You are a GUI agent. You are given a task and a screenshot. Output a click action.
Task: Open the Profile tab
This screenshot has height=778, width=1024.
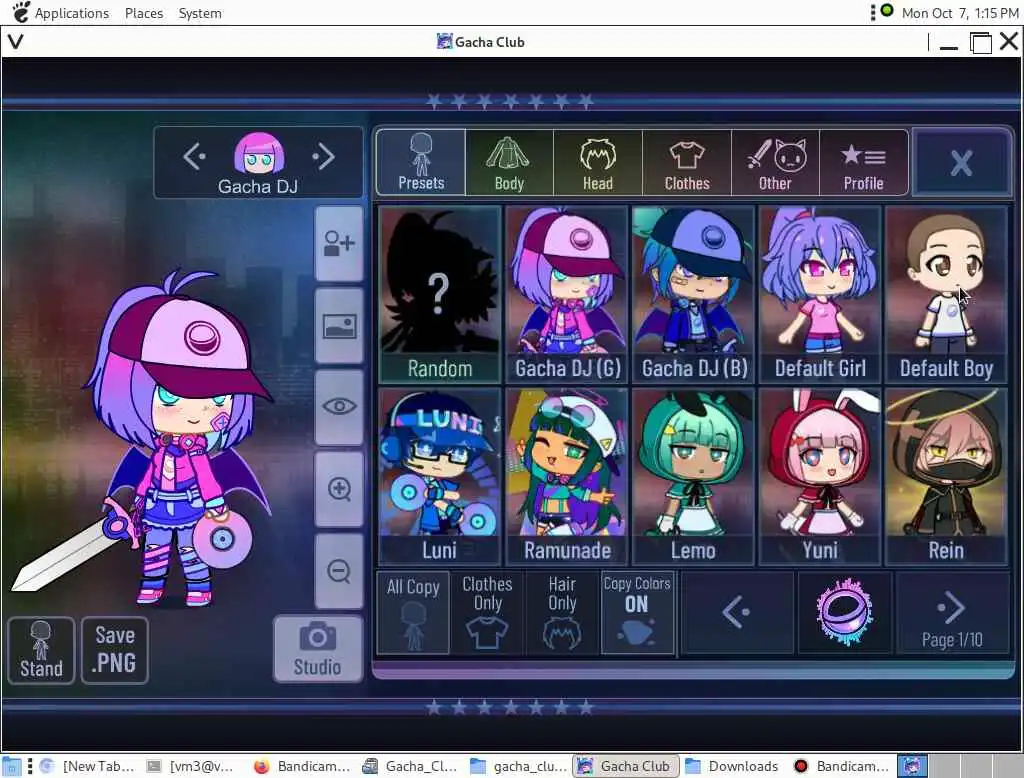point(863,163)
